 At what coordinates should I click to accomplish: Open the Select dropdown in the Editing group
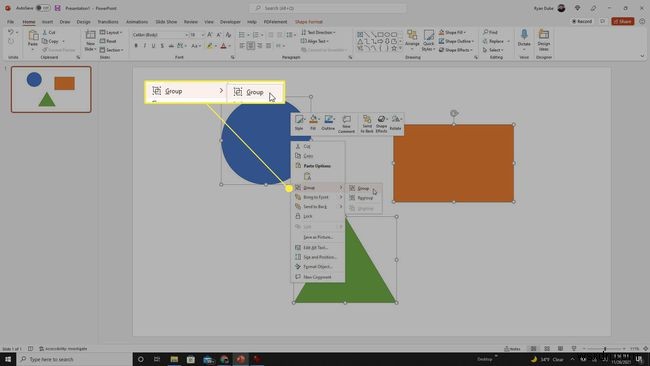click(x=493, y=50)
